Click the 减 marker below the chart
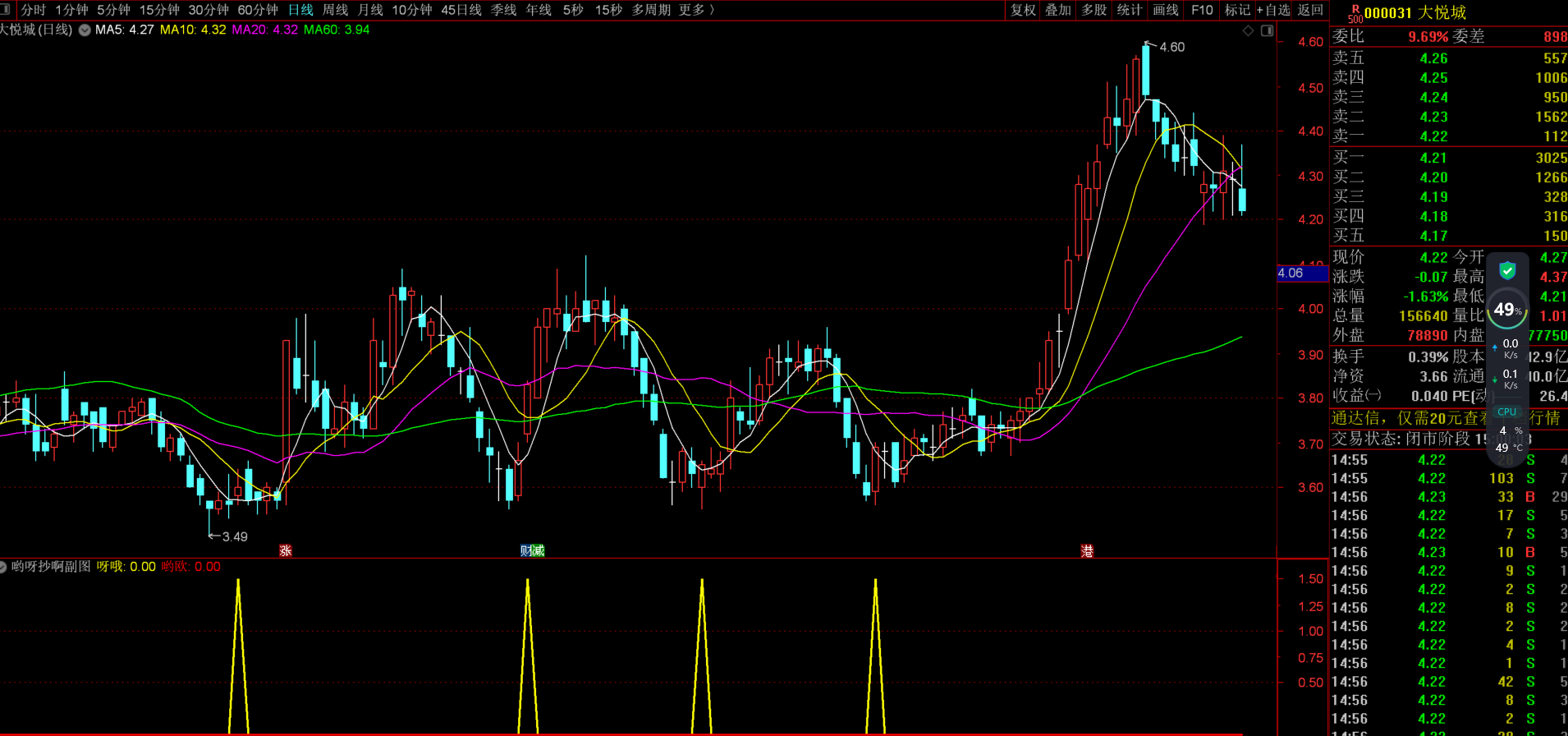Viewport: 1568px width, 736px height. pyautogui.click(x=539, y=550)
